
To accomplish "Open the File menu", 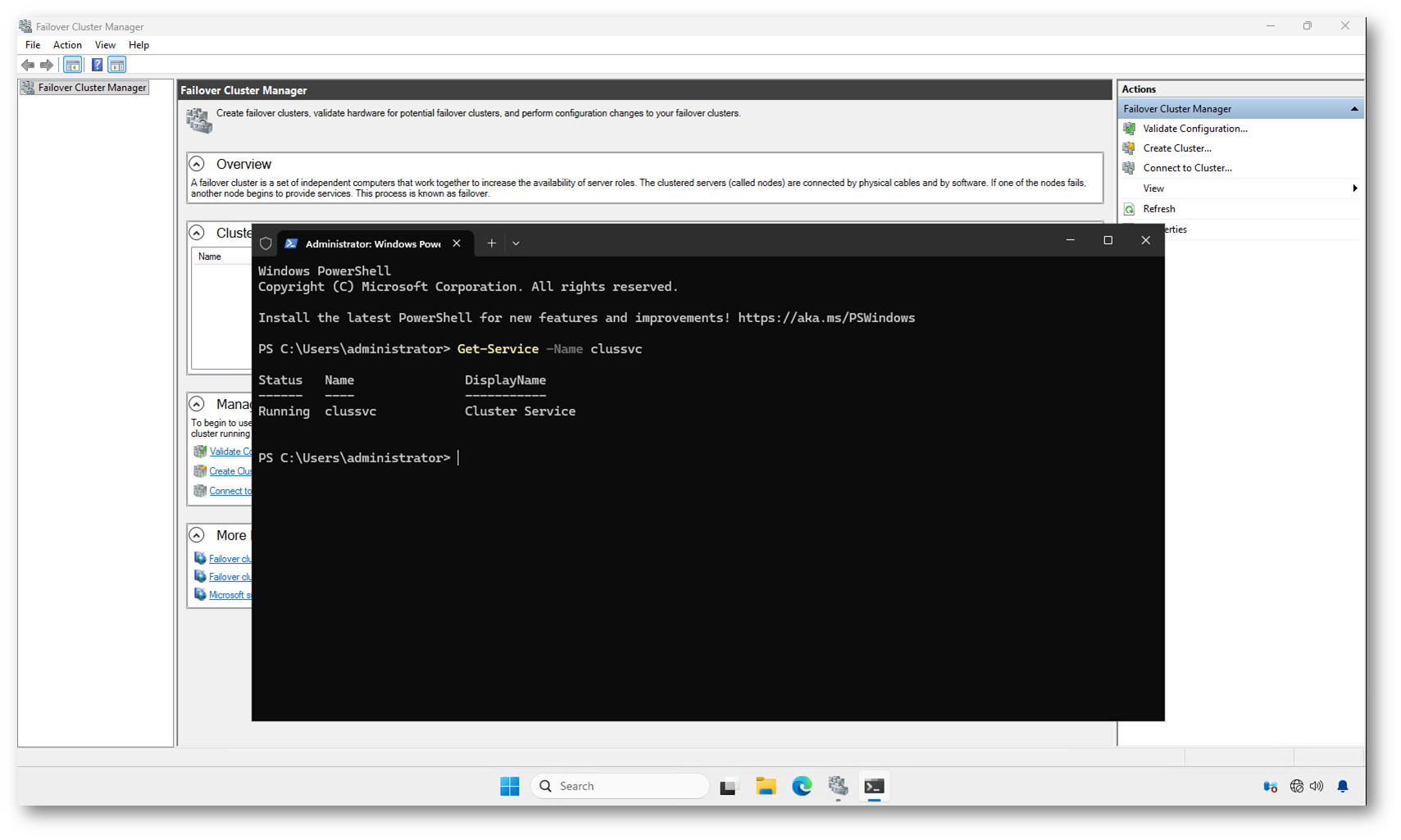I will pos(33,45).
